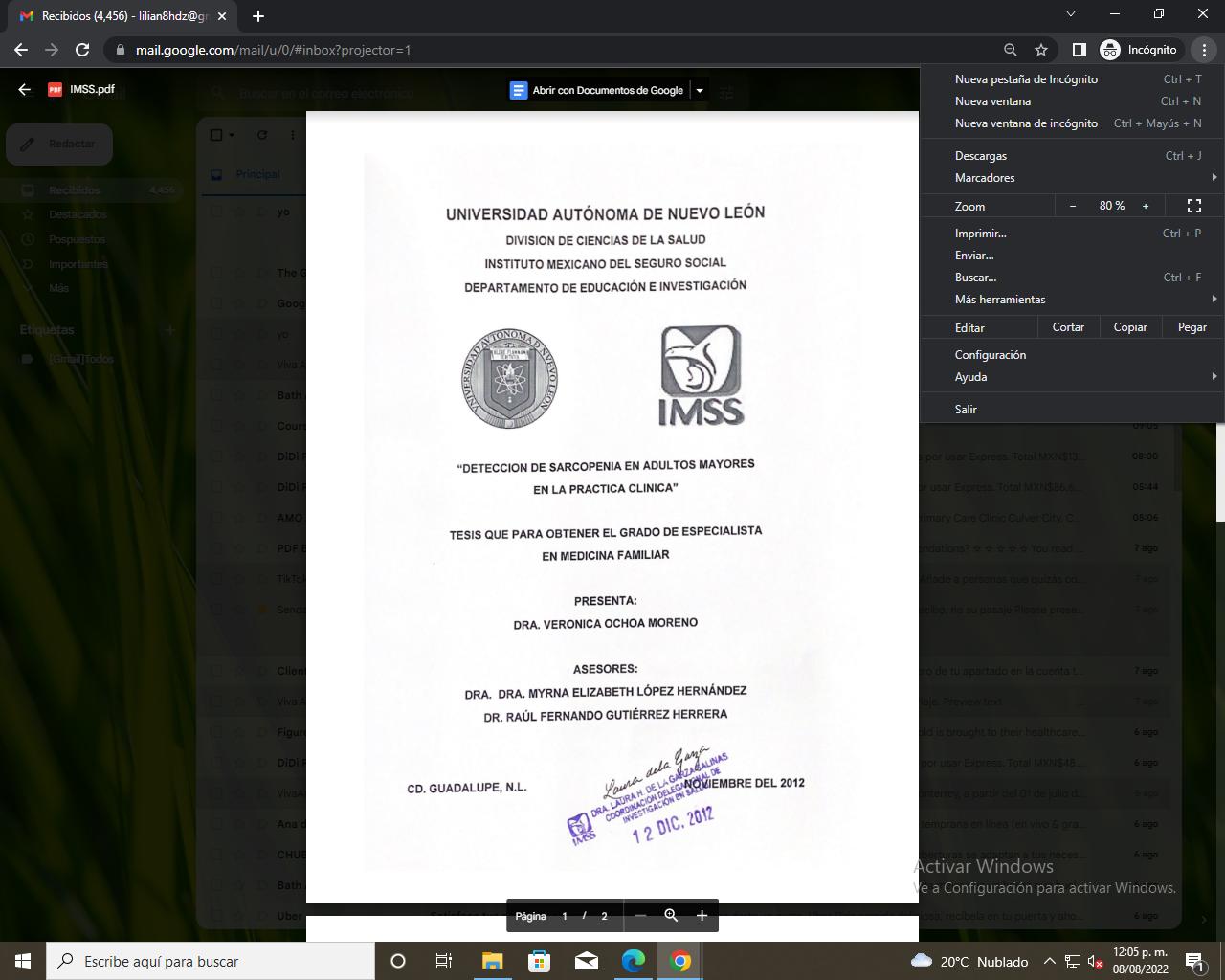This screenshot has height=980, width=1225.
Task: Click the Google Docs icon in the open-with button
Action: pos(519,90)
